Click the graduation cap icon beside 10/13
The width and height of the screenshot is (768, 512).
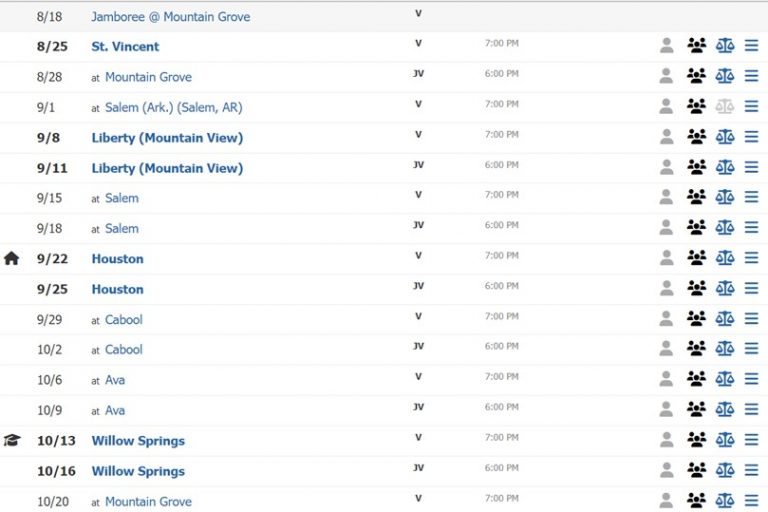(12, 440)
